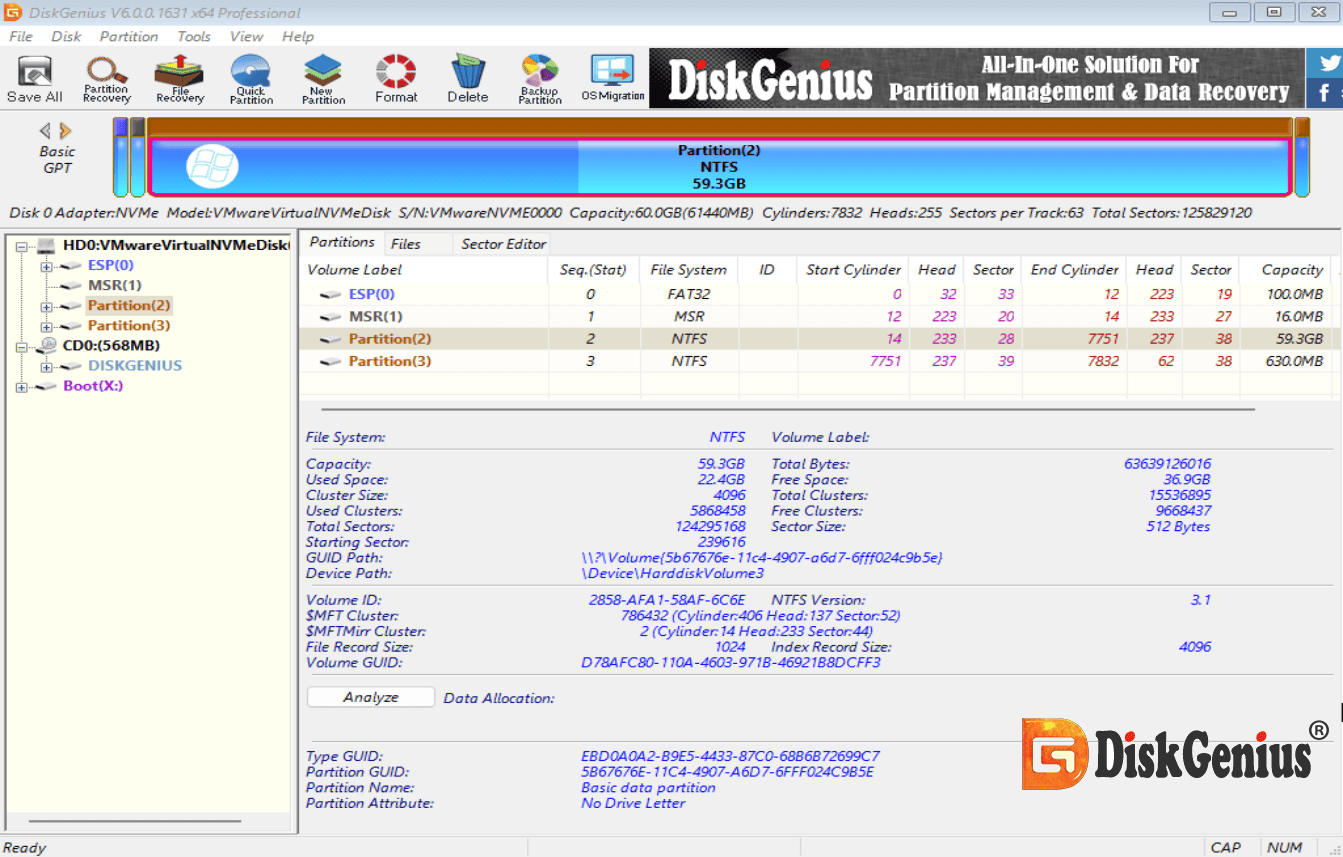The height and width of the screenshot is (857, 1343).
Task: Open the Partition menu
Action: tap(129, 36)
